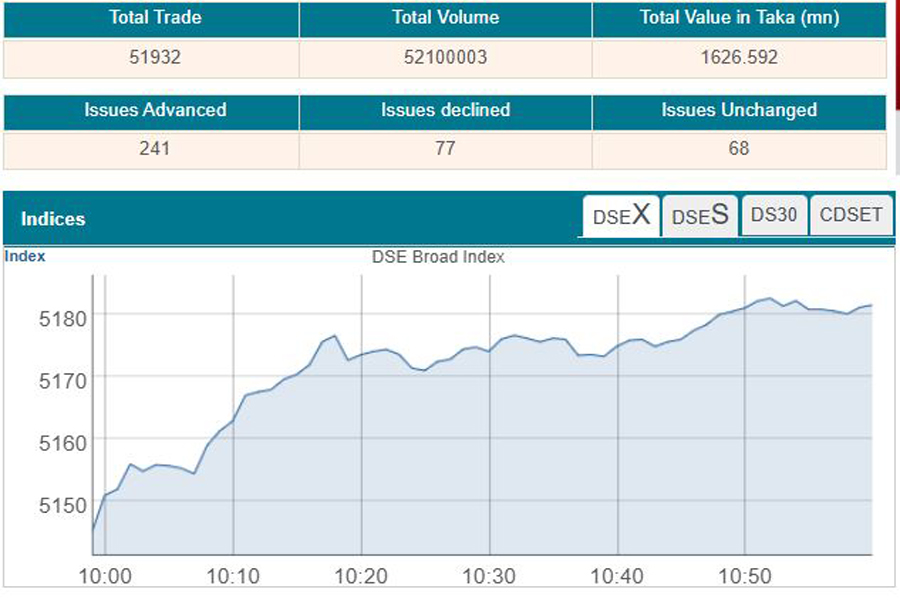This screenshot has width=900, height=600.
Task: Show the CDSET index chart
Action: tap(851, 215)
